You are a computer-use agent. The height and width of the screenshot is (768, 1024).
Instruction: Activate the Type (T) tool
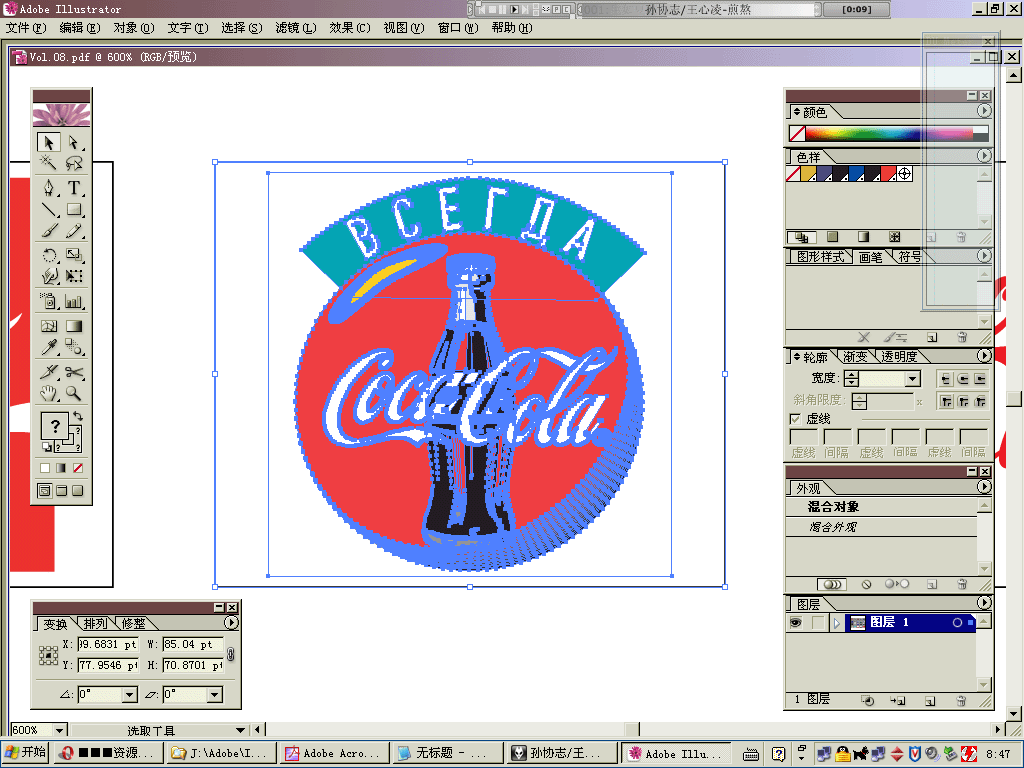74,188
